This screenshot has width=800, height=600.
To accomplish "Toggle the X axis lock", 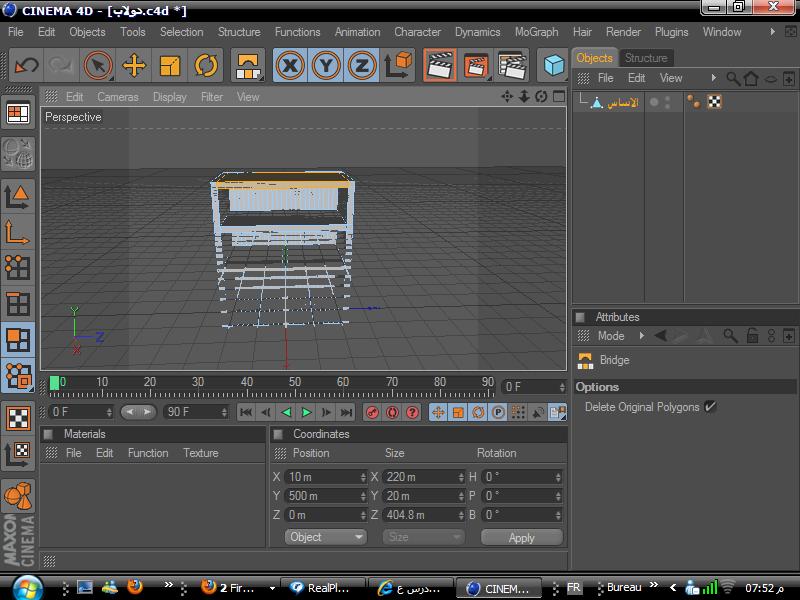I will coord(291,66).
